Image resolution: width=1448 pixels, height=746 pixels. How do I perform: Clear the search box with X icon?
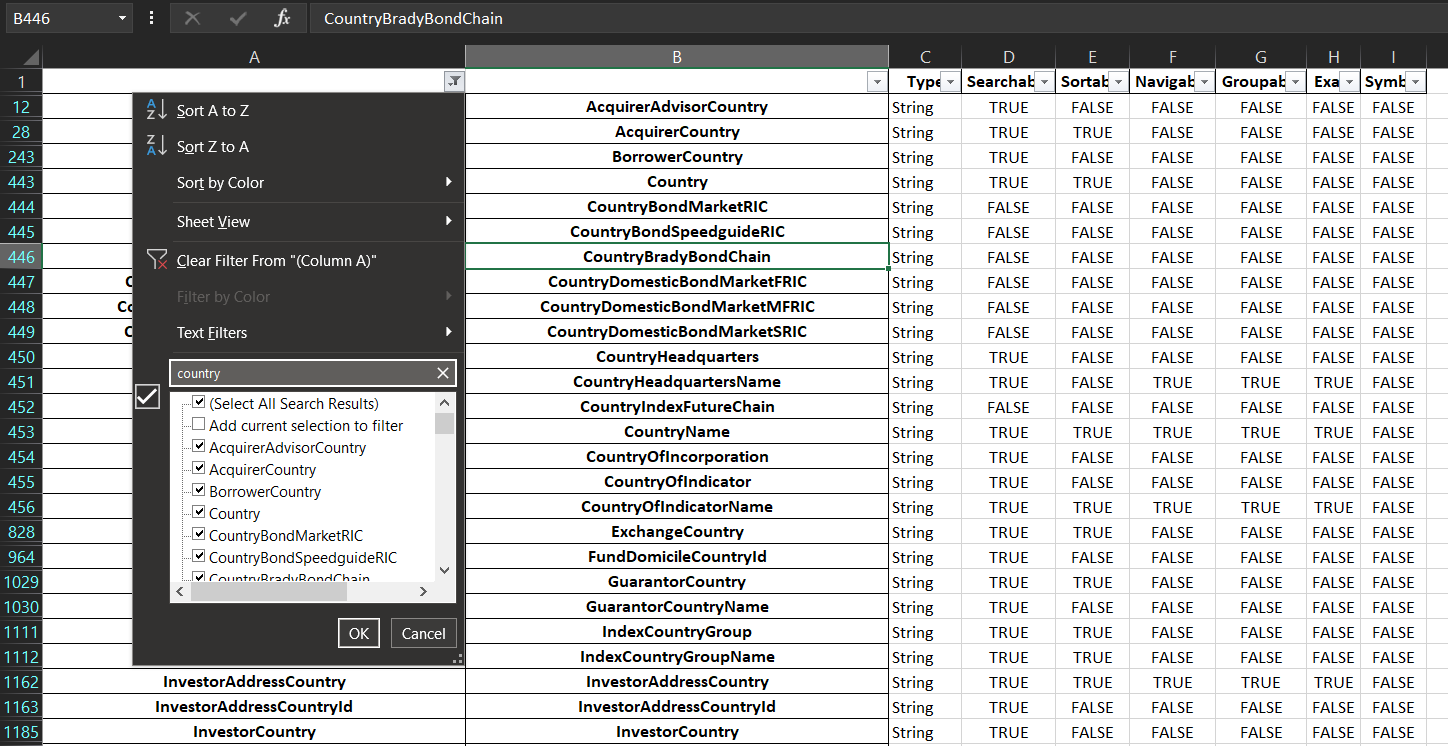(443, 373)
